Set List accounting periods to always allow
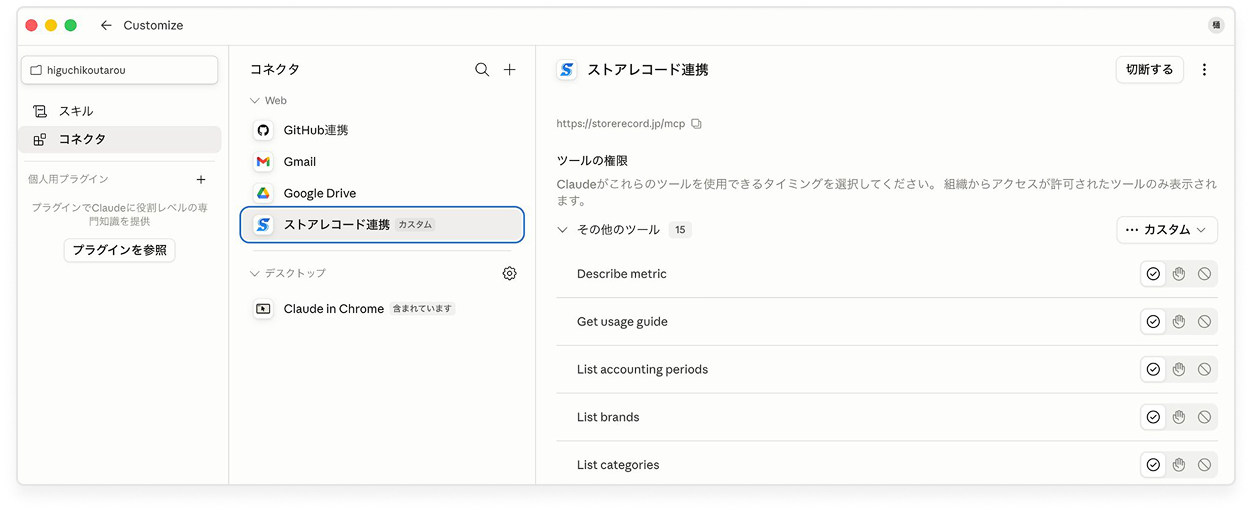Viewport: 1252px width, 512px height. coord(1153,369)
